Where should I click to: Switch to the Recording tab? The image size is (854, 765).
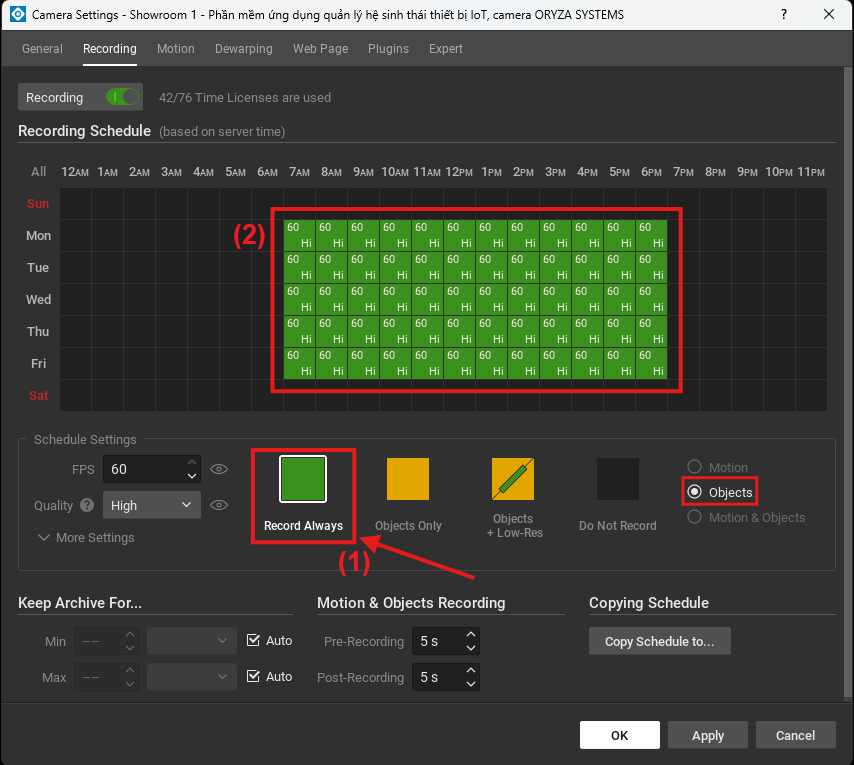109,48
